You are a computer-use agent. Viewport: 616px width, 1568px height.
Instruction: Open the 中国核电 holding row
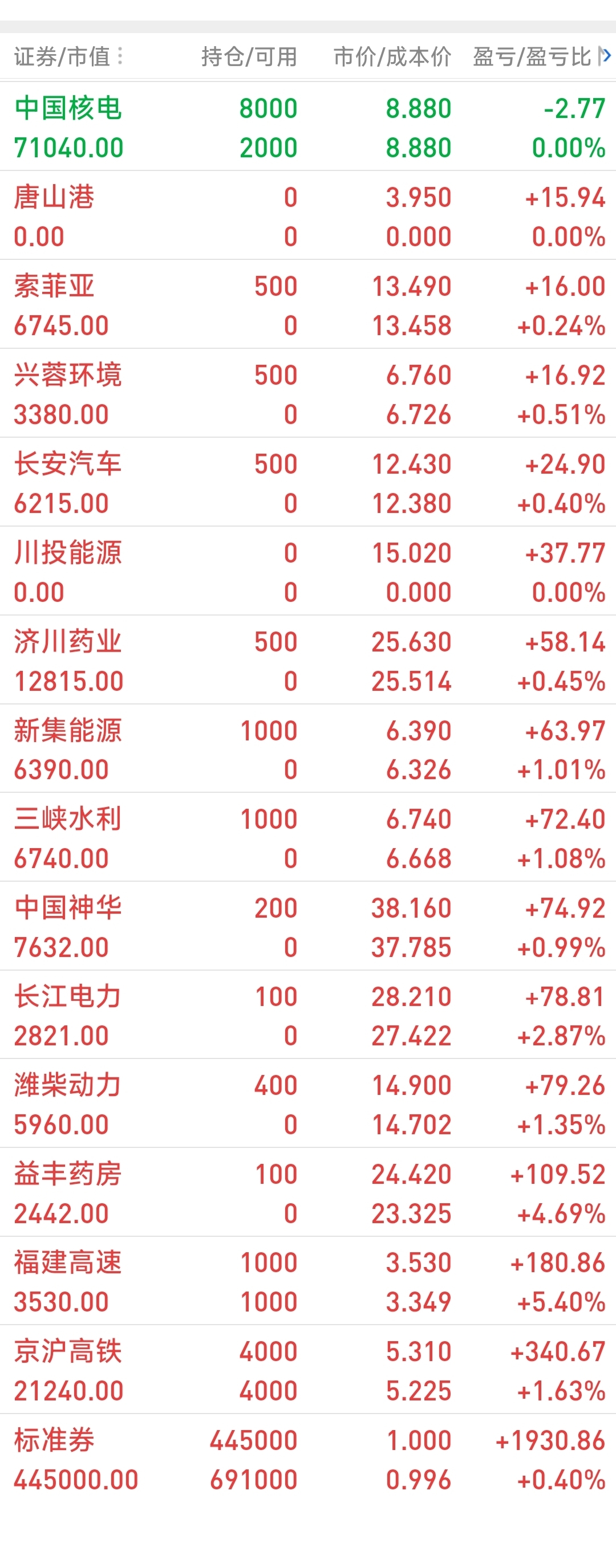pyautogui.click(x=307, y=127)
